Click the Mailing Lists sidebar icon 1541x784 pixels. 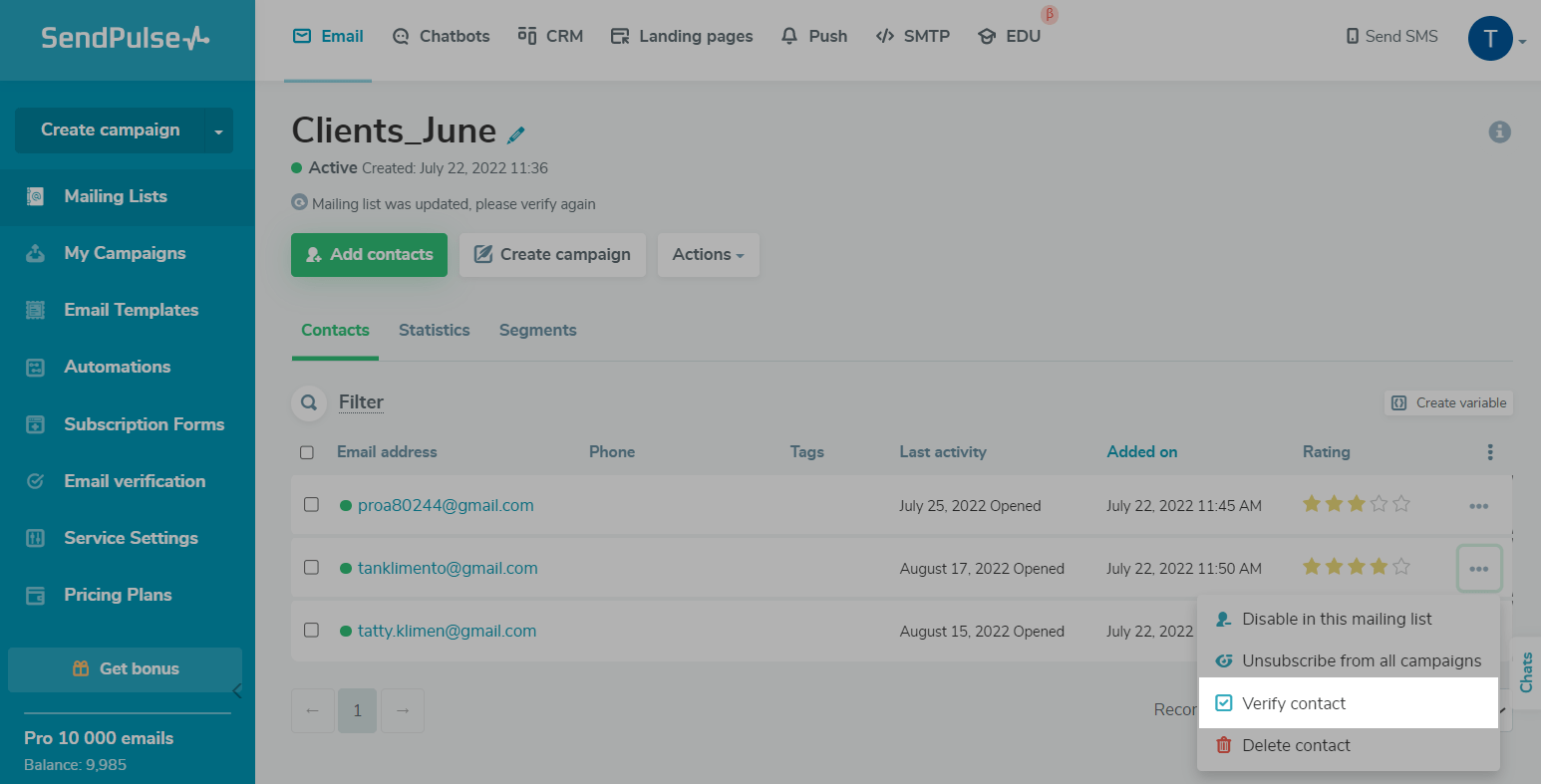pyautogui.click(x=35, y=197)
